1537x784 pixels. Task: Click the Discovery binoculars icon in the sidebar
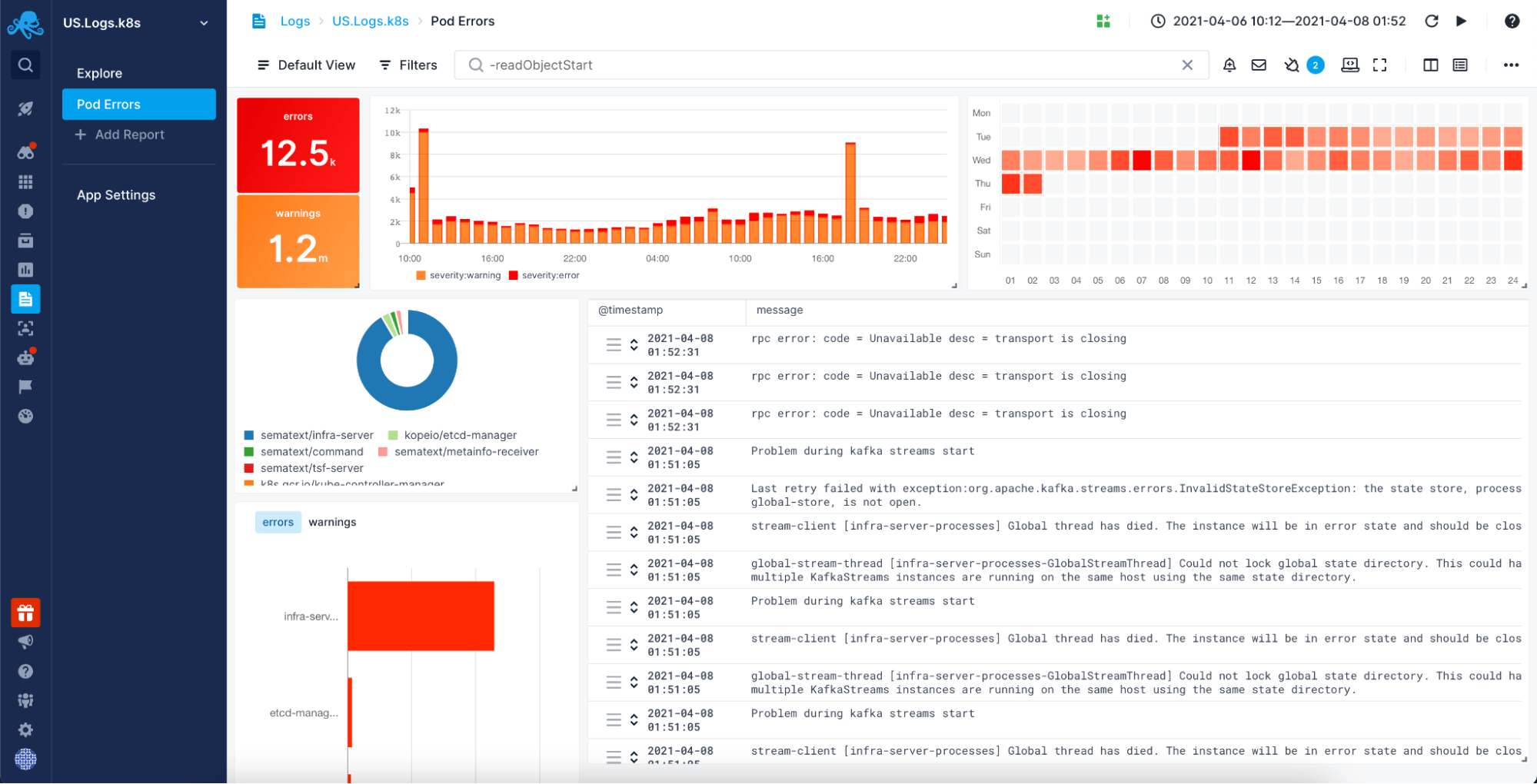click(25, 151)
